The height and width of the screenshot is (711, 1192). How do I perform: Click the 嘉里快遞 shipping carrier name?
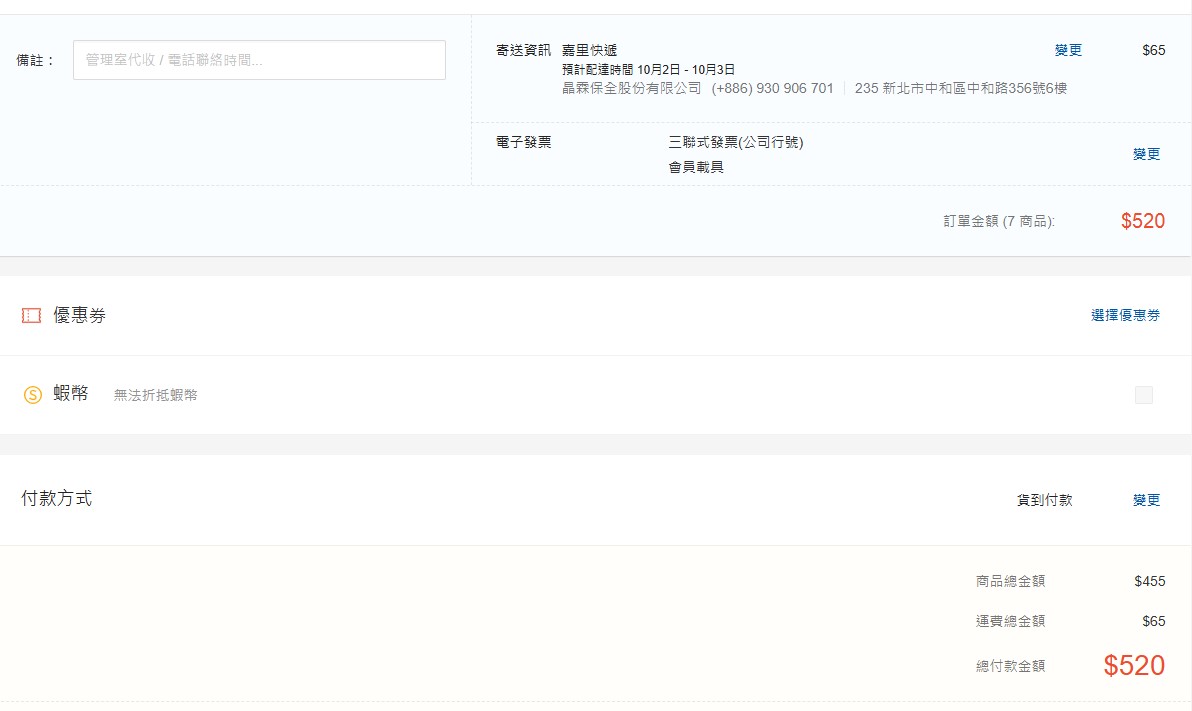(x=590, y=50)
